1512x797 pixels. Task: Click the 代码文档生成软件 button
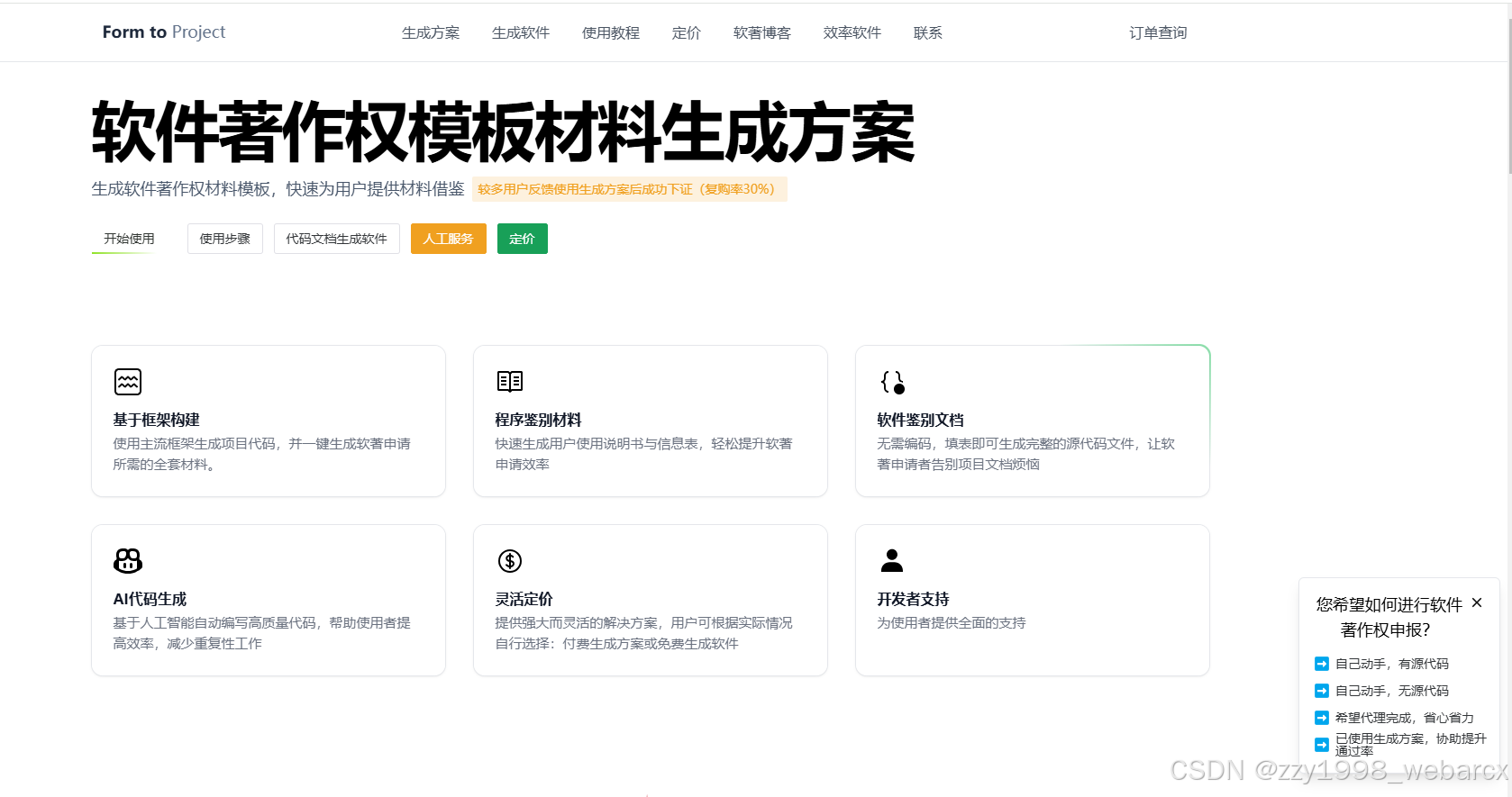click(x=337, y=239)
